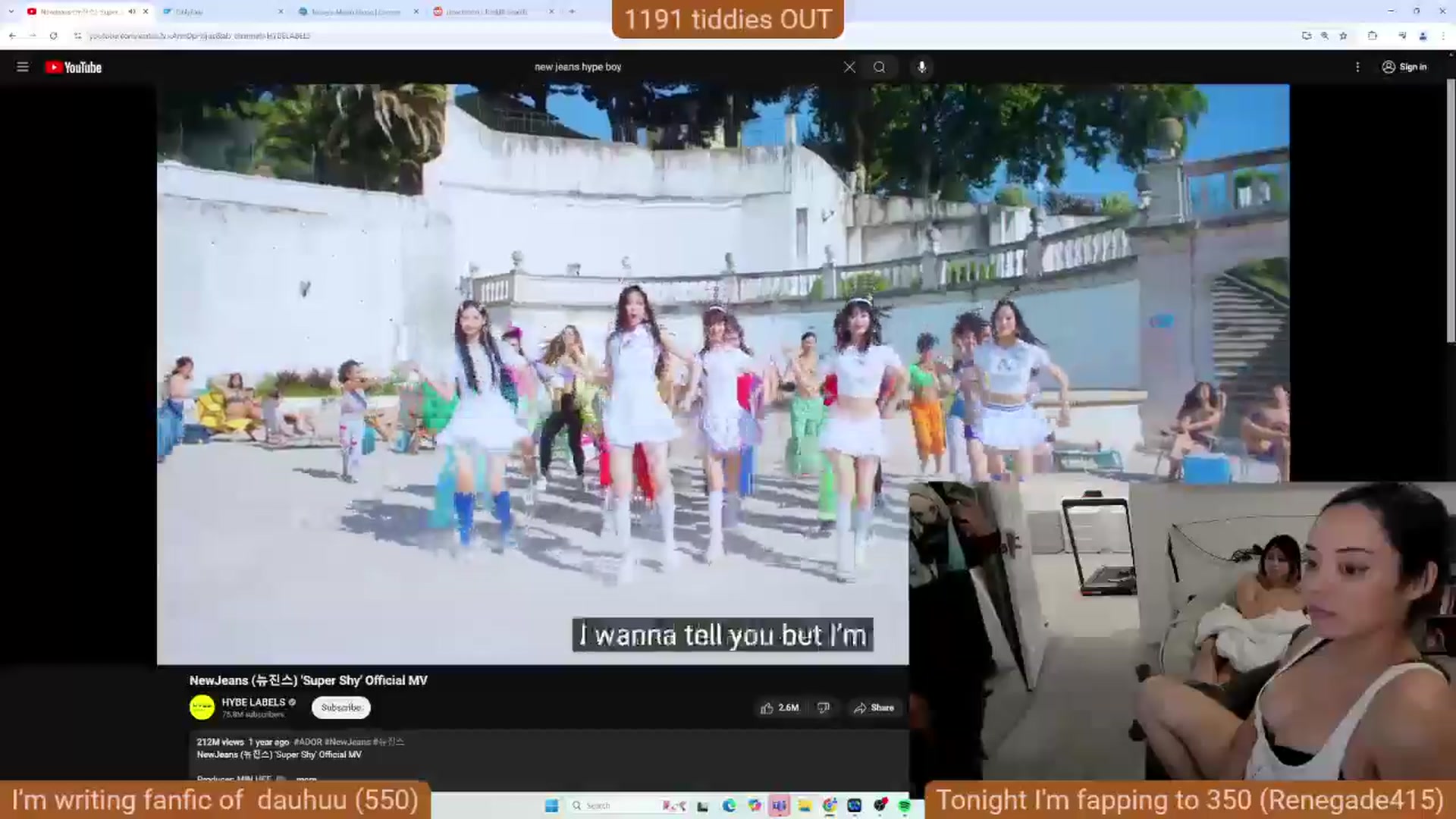This screenshot has height=819, width=1456.
Task: Reload the current page
Action: click(53, 36)
